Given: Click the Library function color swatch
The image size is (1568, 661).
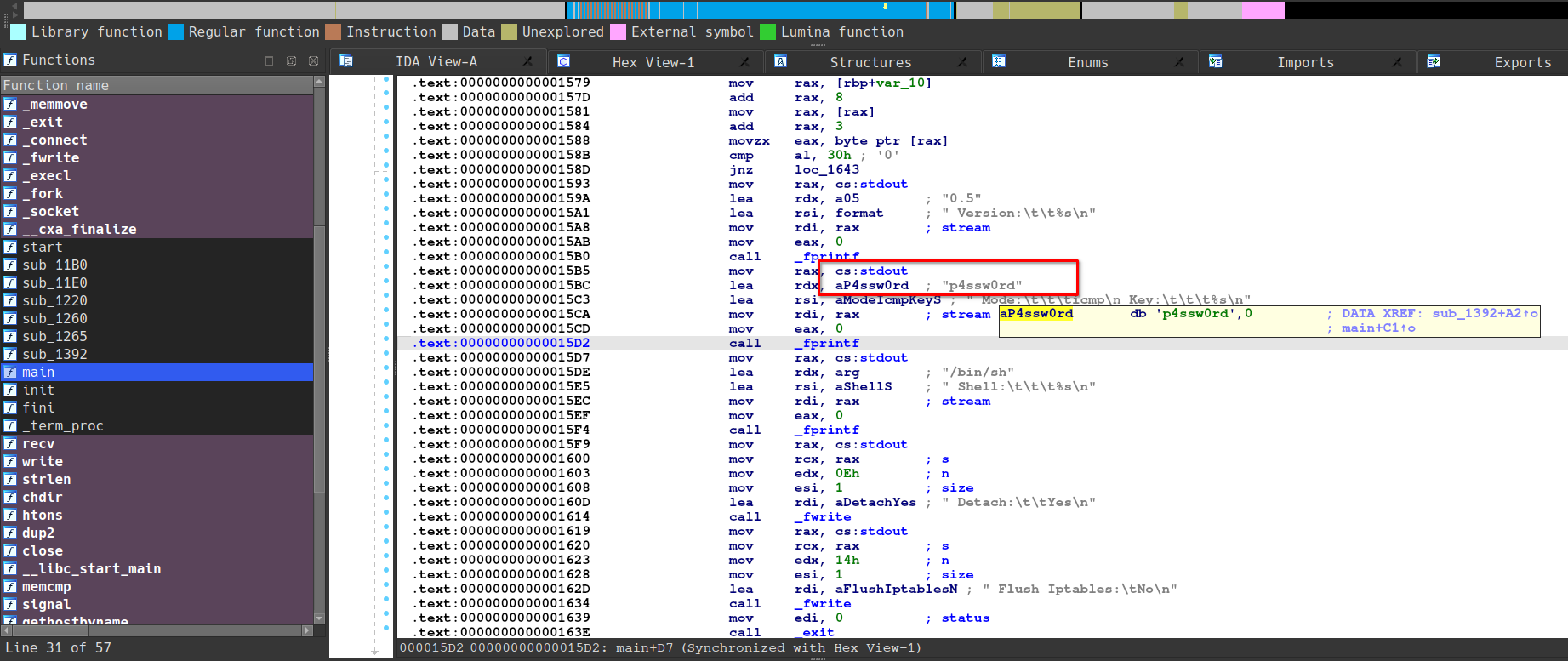Looking at the screenshot, I should pos(18,31).
